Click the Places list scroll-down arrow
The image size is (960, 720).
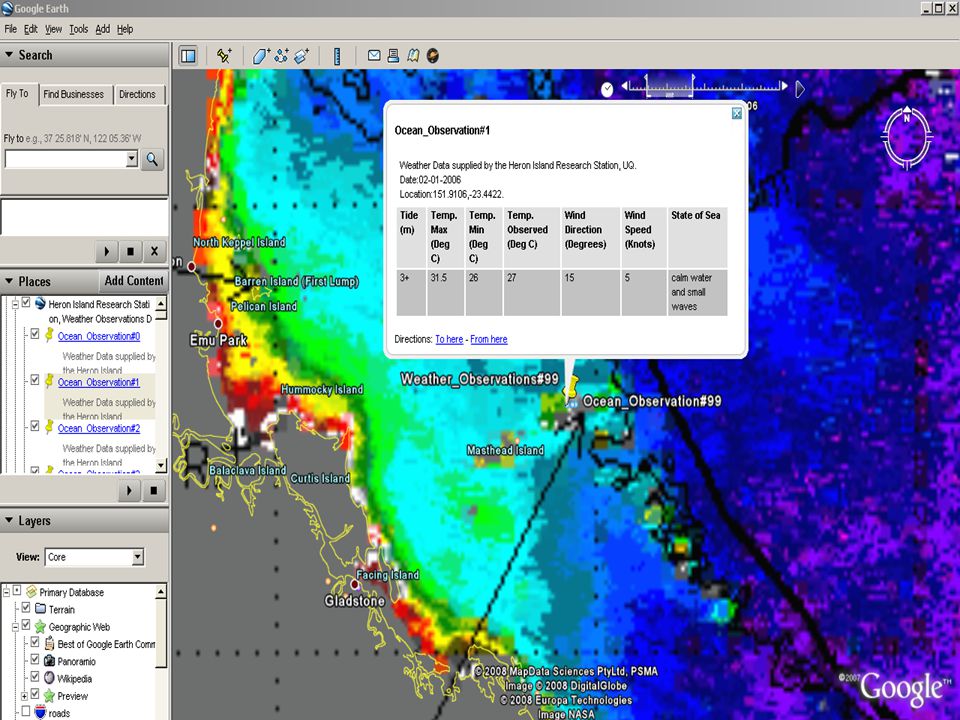click(x=161, y=466)
